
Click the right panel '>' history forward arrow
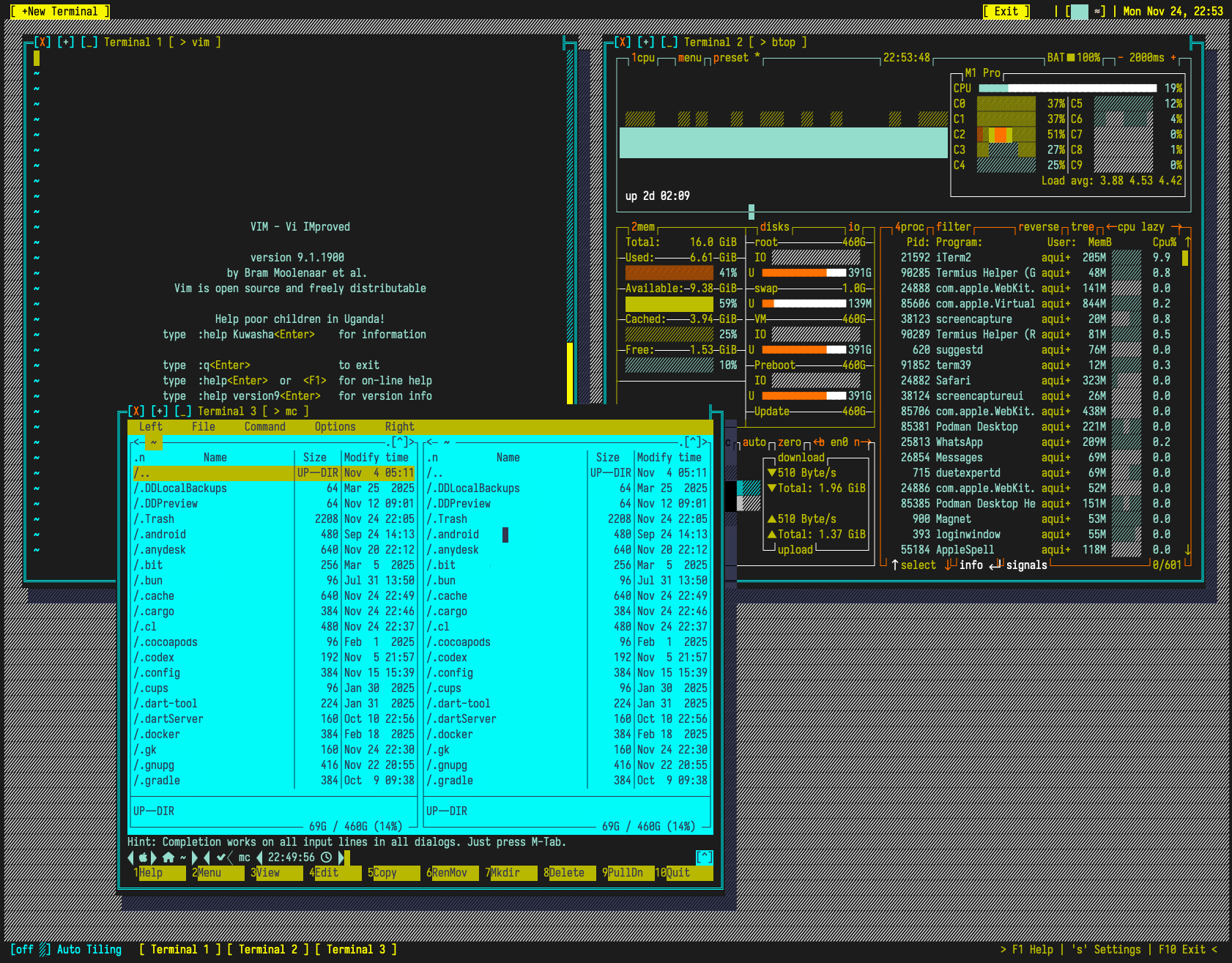pyautogui.click(x=705, y=442)
